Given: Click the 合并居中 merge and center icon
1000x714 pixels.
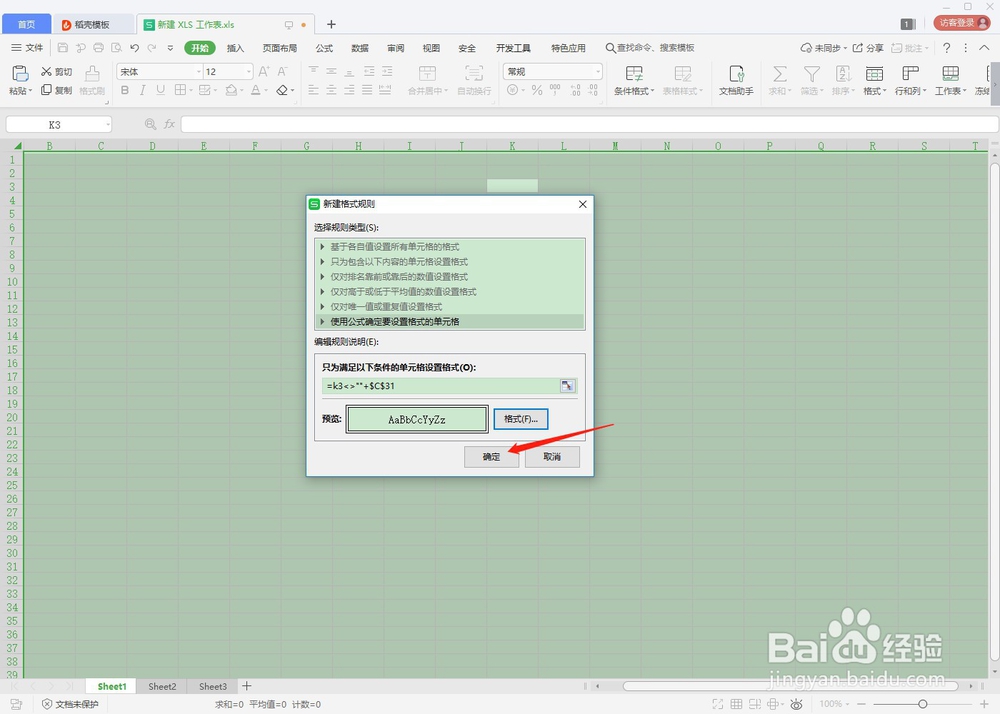Looking at the screenshot, I should pos(427,73).
